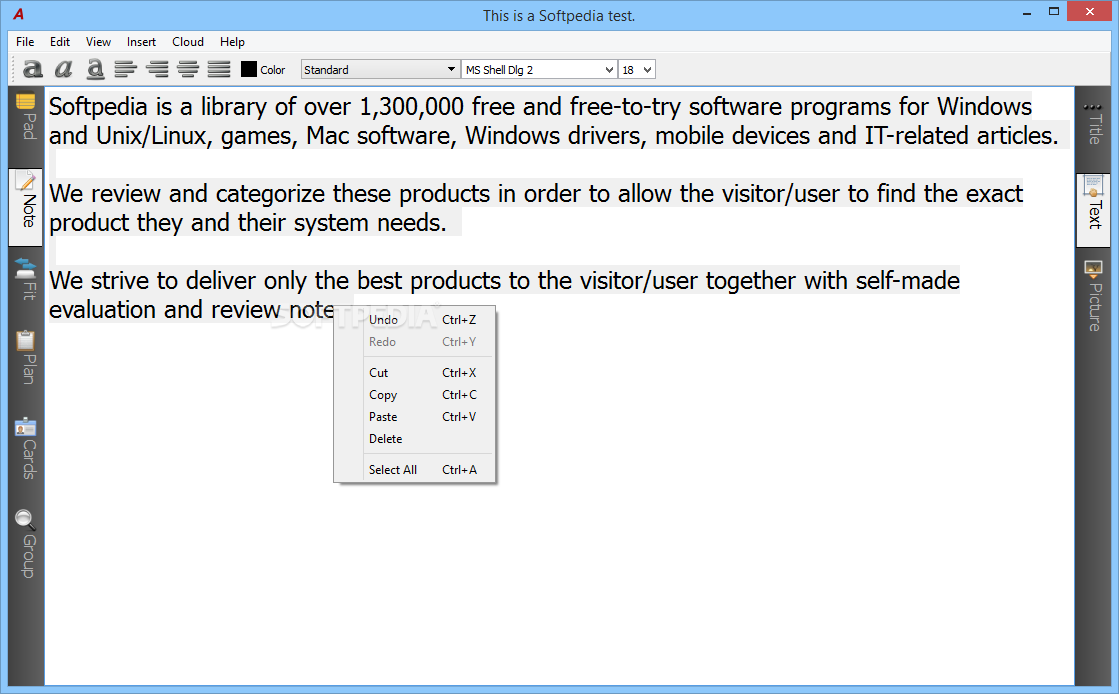Viewport: 1119px width, 694px height.
Task: Click the red A application icon
Action: pos(19,14)
